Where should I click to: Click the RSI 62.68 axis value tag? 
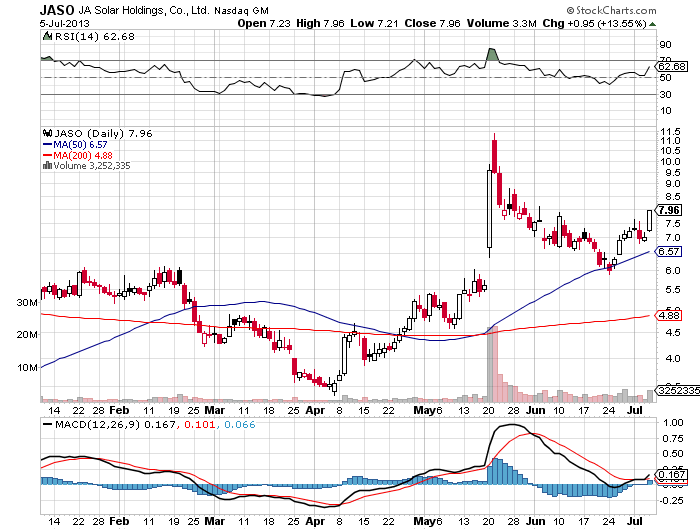pyautogui.click(x=671, y=67)
